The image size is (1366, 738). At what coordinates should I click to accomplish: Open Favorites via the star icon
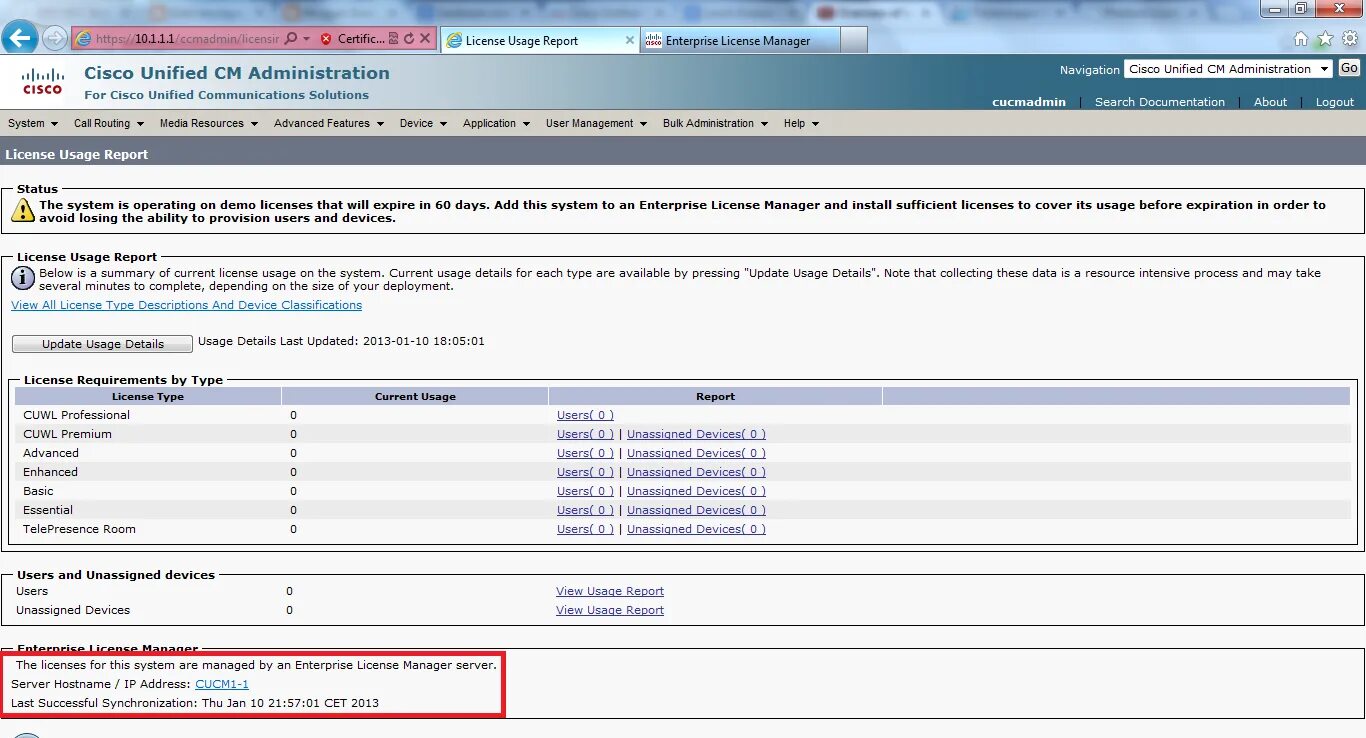1325,39
